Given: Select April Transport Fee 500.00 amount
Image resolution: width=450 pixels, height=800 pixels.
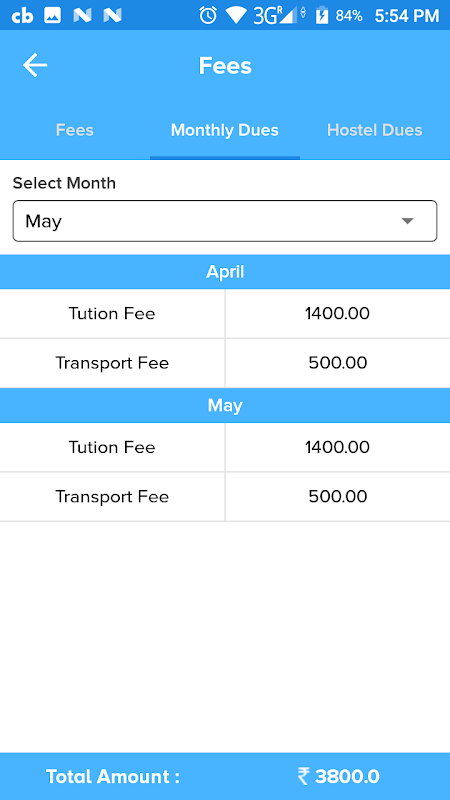Looking at the screenshot, I should click(338, 363).
